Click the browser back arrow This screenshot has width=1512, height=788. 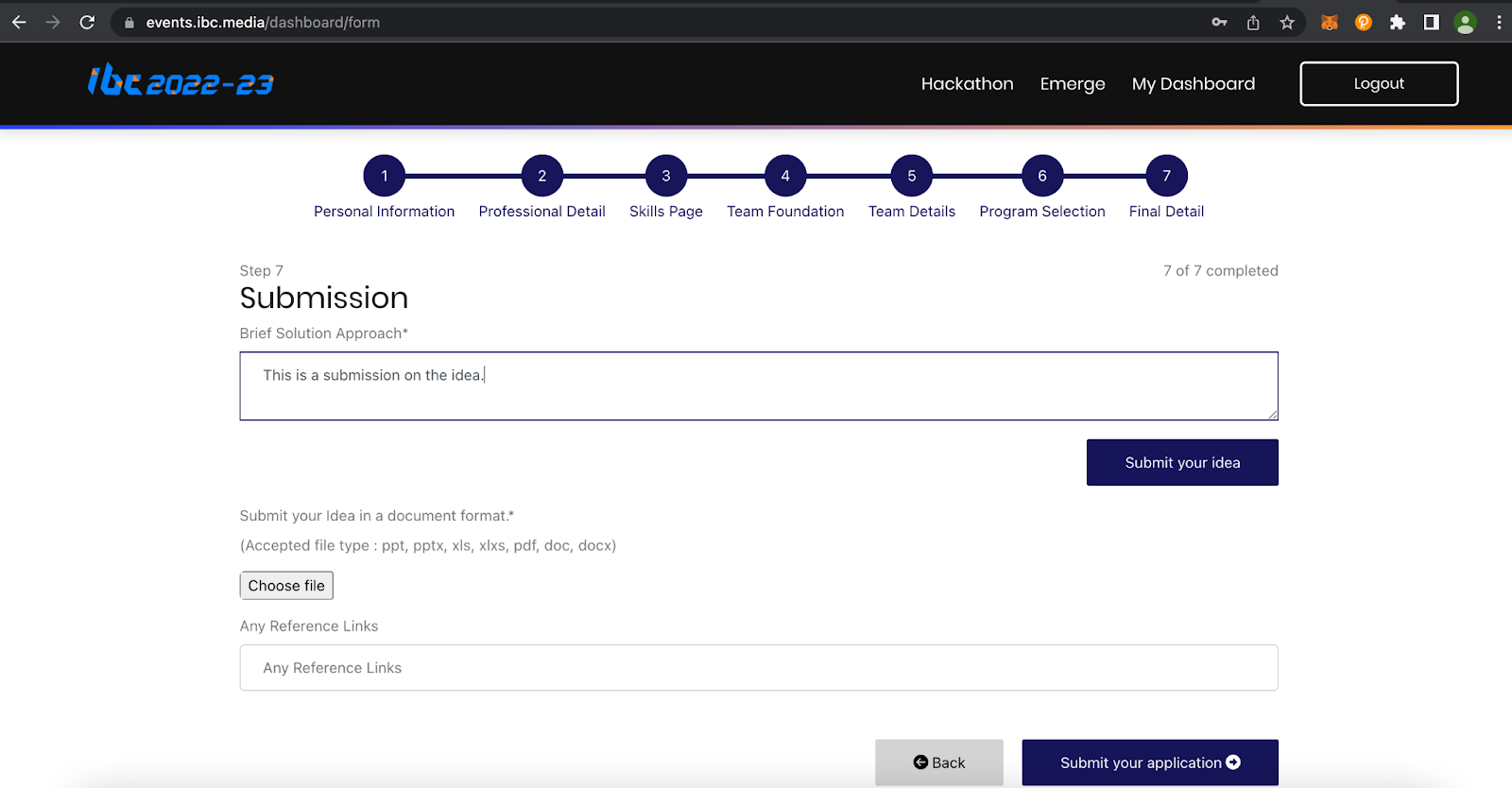coord(19,22)
